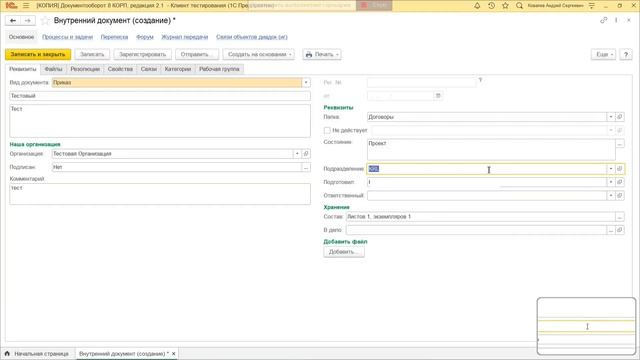Open Подготовил field record icon
Screen dimensions: 640x360
[620, 182]
